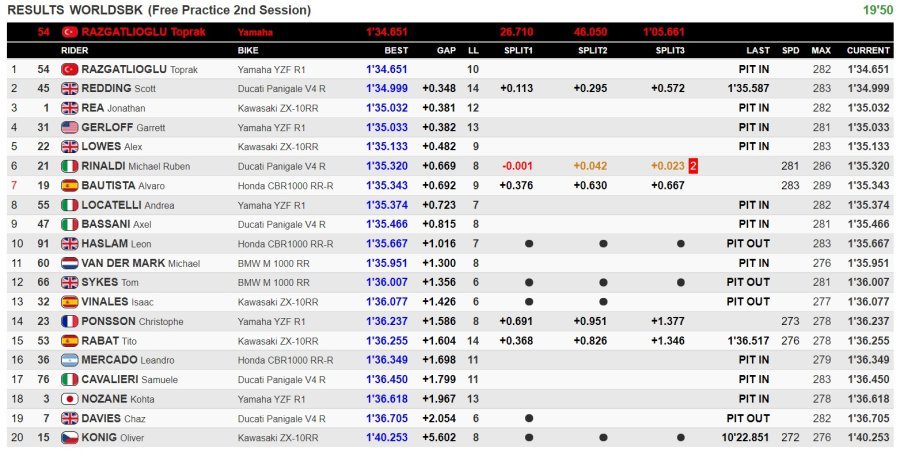Click the 26.710 split in the leader banner
This screenshot has width=900, height=455.
pos(517,32)
